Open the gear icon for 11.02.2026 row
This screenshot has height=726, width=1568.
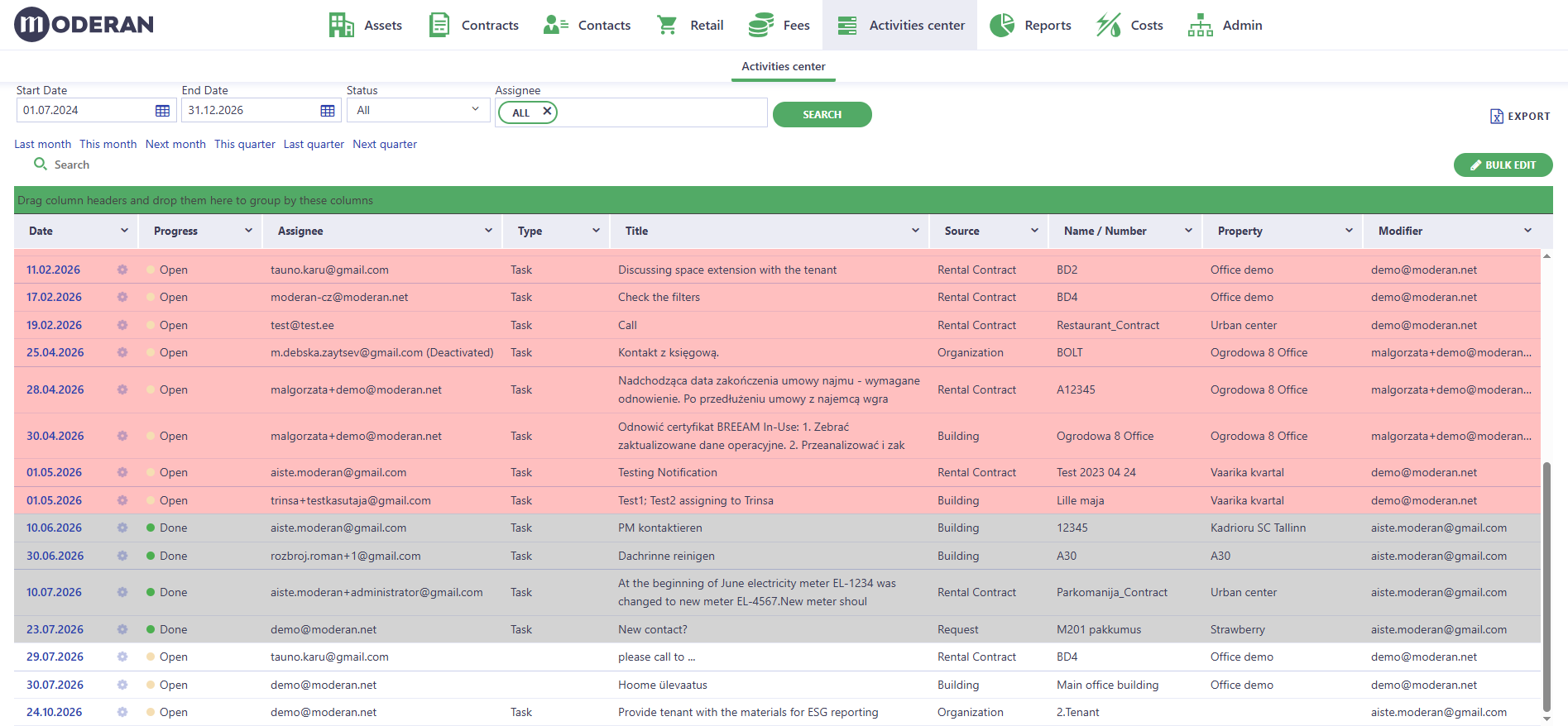(122, 270)
